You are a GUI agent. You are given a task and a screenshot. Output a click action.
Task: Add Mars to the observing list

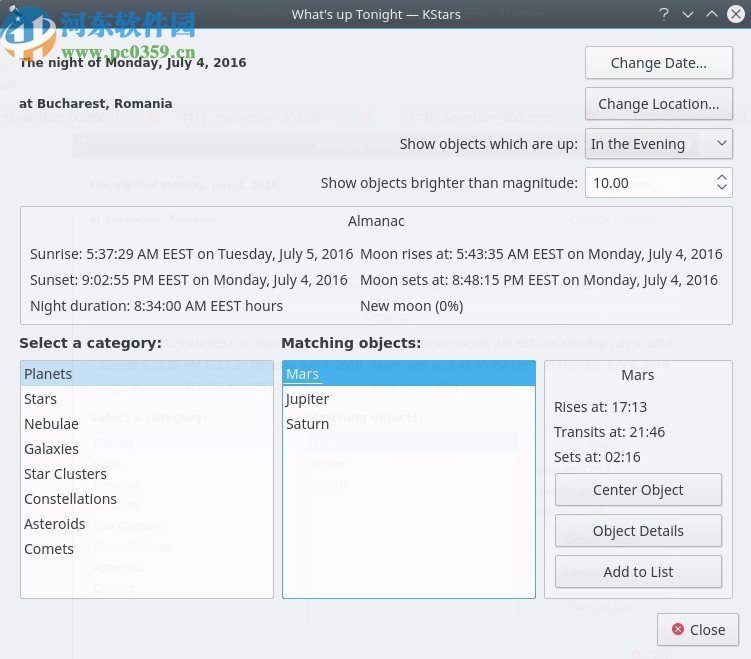pos(638,572)
